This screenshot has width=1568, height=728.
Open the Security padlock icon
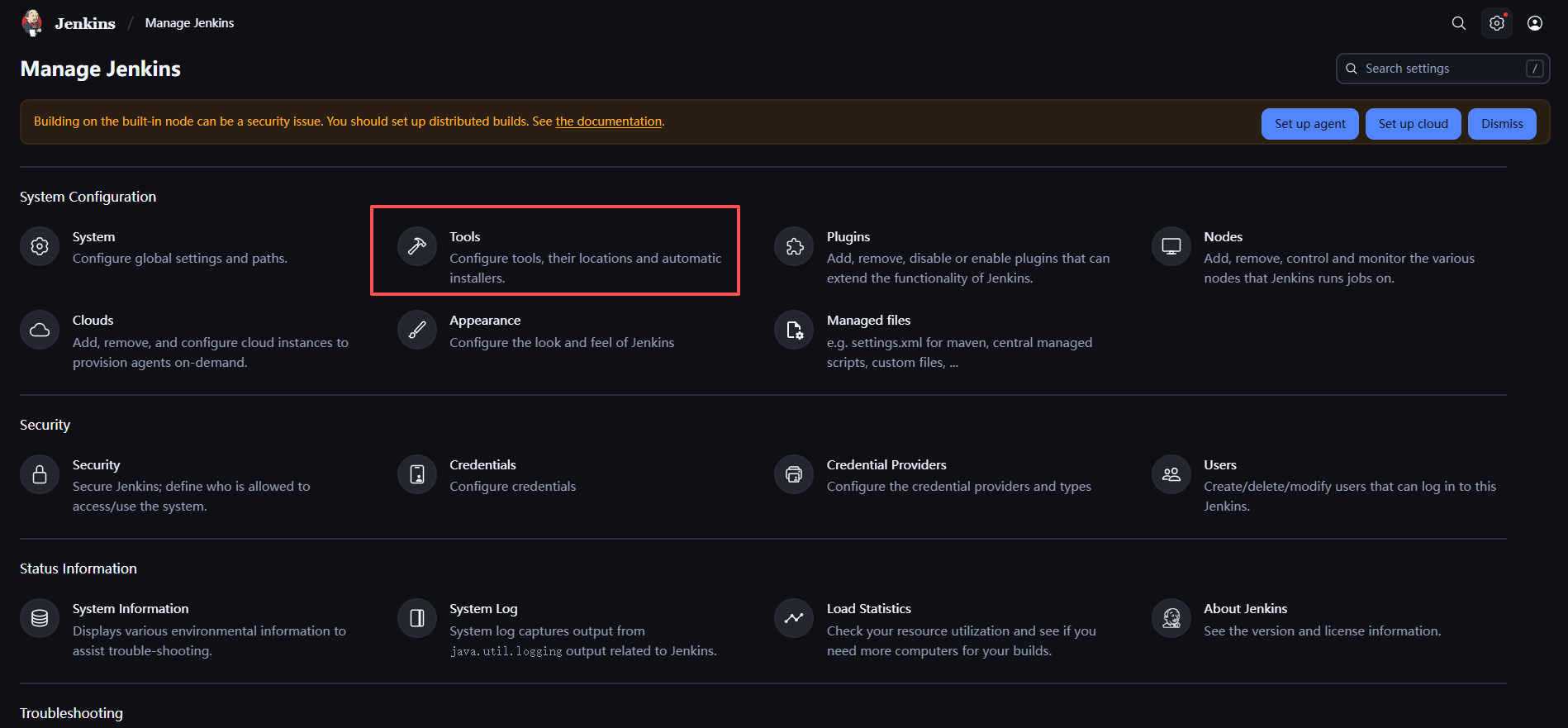pyautogui.click(x=40, y=474)
